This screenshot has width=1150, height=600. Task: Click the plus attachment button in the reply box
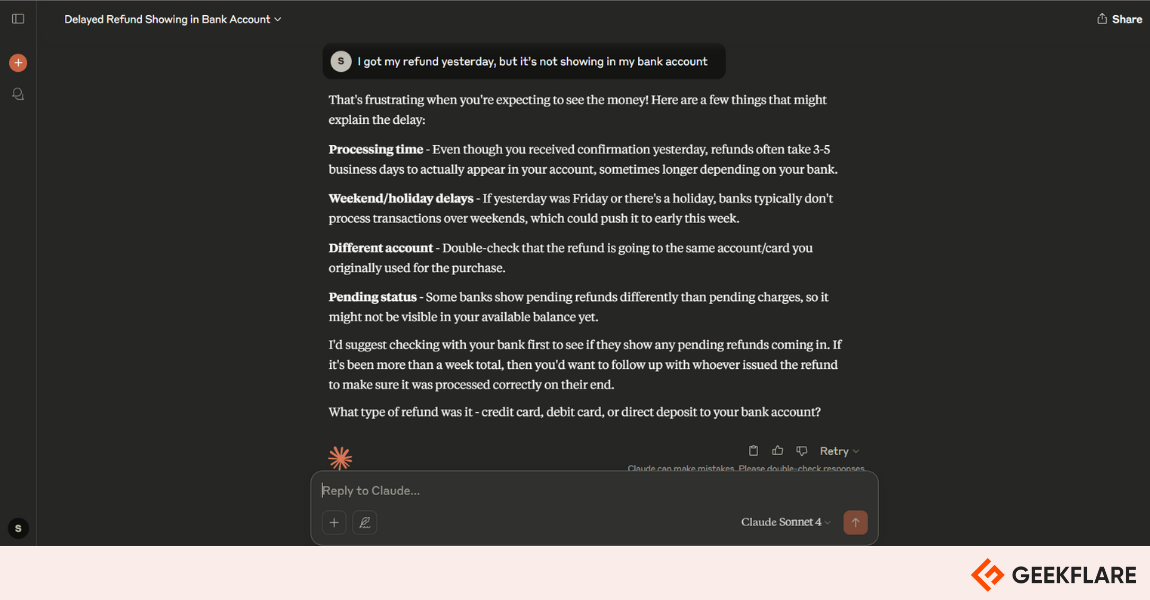[x=334, y=522]
